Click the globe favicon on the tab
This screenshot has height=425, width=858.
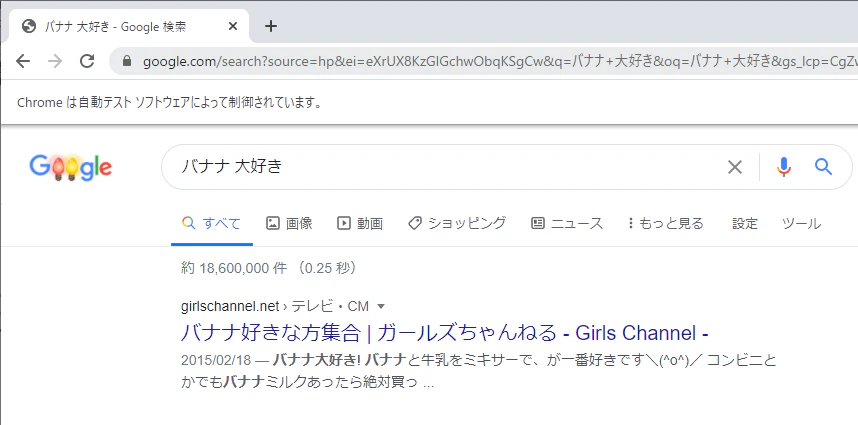coord(29,26)
